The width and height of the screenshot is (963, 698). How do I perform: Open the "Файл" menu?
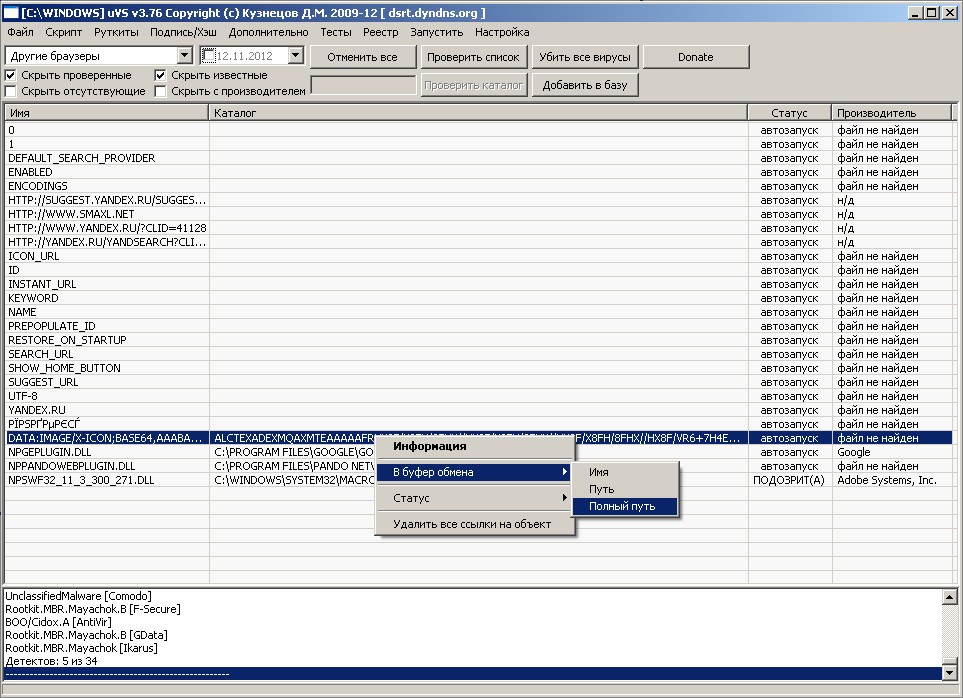20,32
